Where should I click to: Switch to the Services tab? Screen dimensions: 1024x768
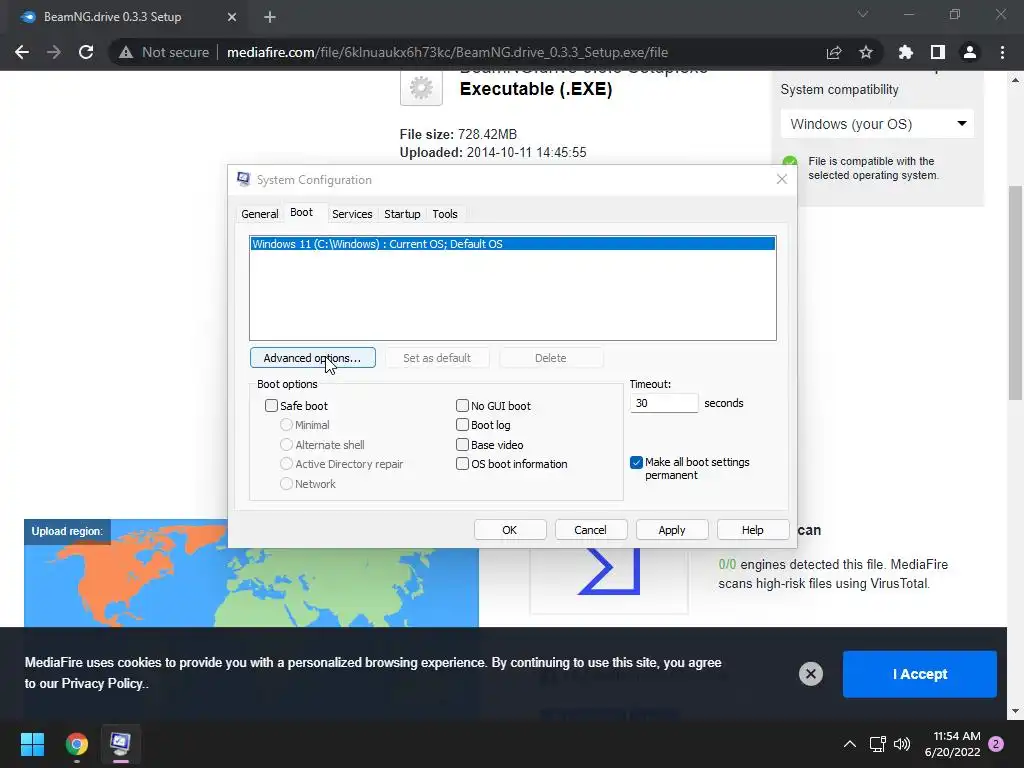(x=352, y=214)
